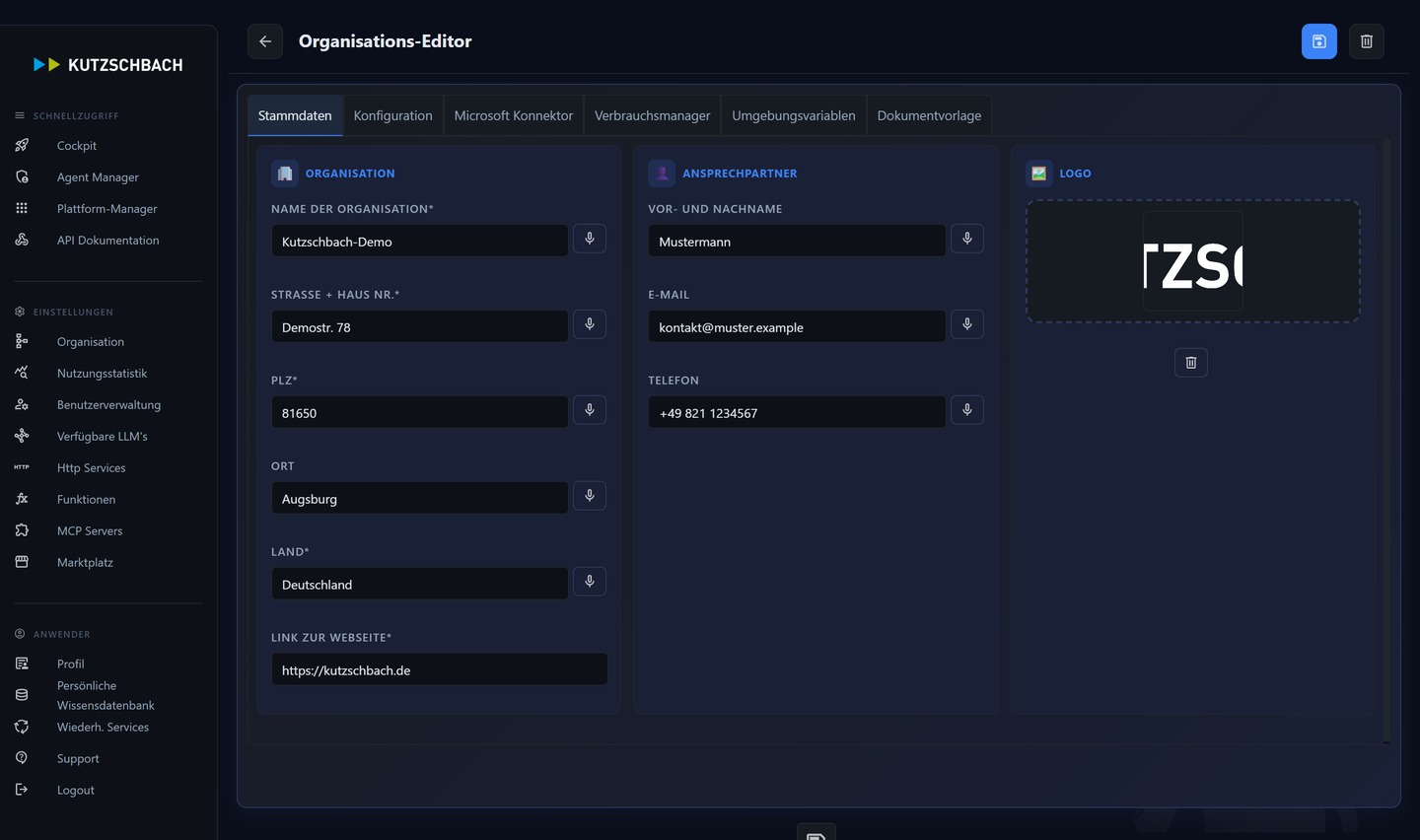Click the Cockpit rocket icon

22,145
